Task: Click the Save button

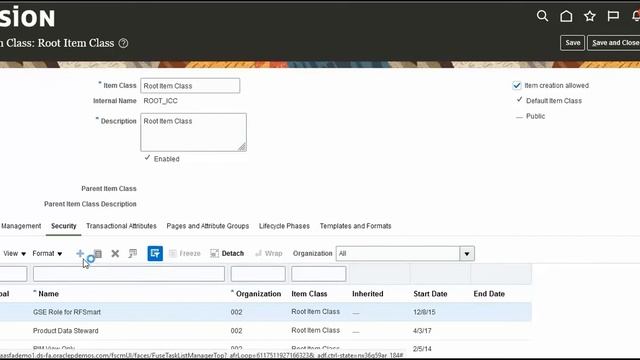Action: click(573, 43)
